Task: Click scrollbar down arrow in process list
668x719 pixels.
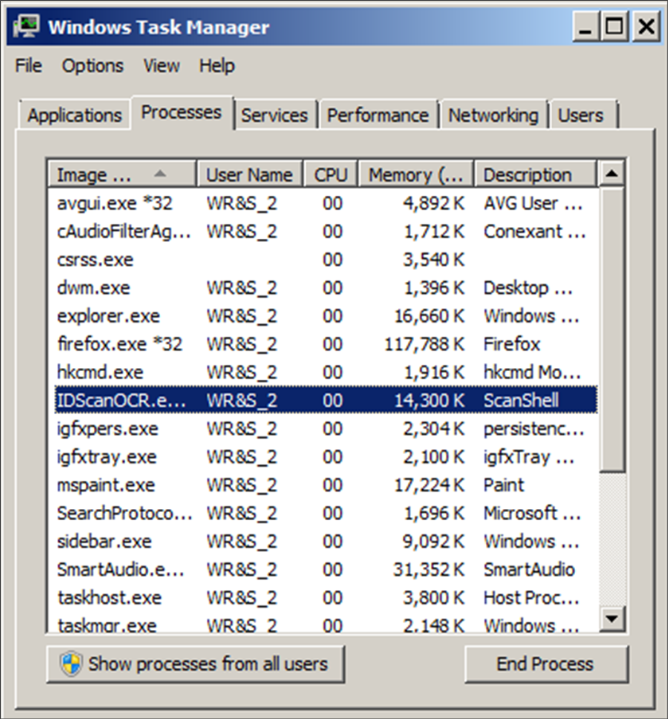Action: (x=612, y=620)
